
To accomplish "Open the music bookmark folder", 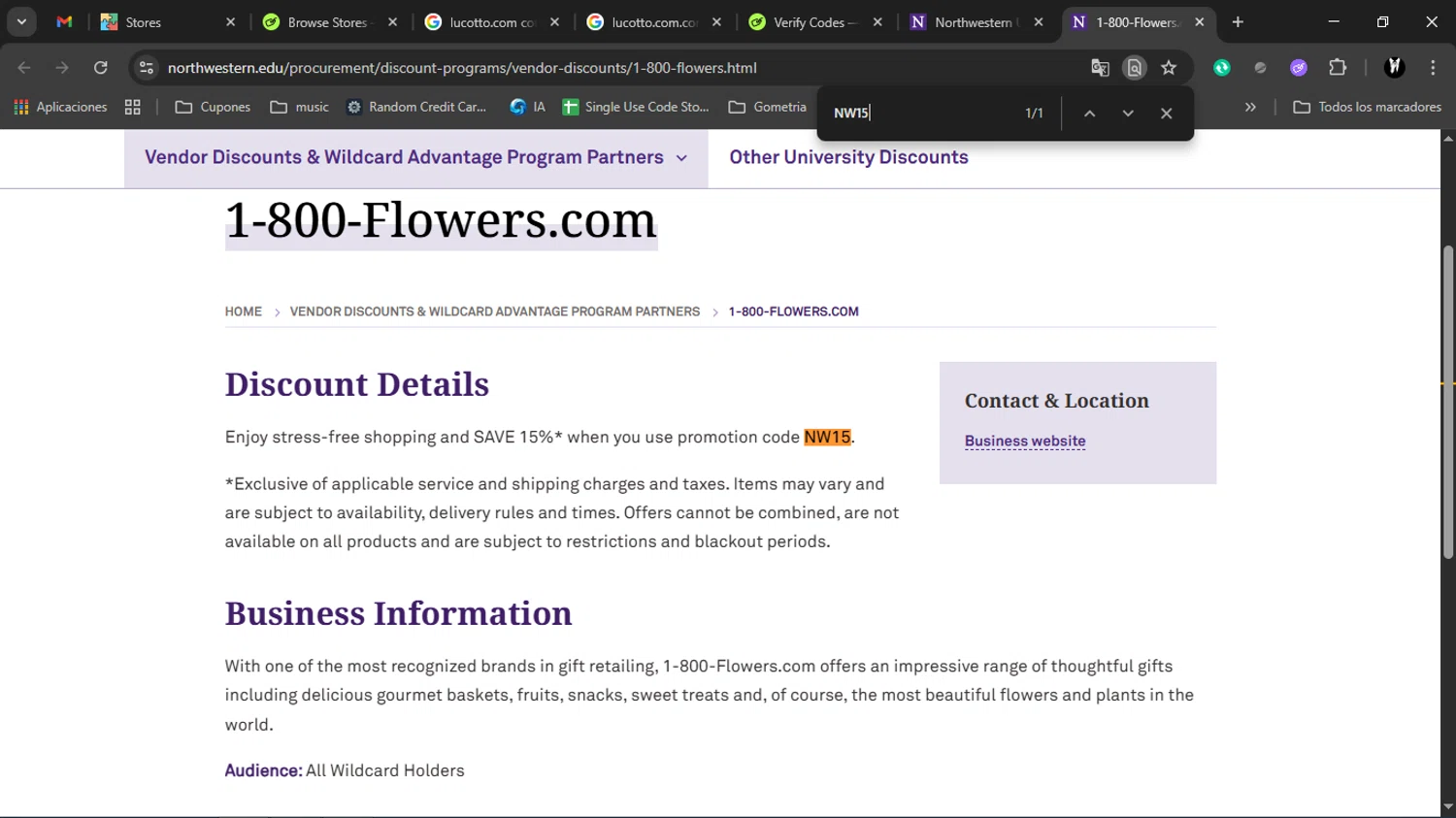I will pyautogui.click(x=299, y=107).
